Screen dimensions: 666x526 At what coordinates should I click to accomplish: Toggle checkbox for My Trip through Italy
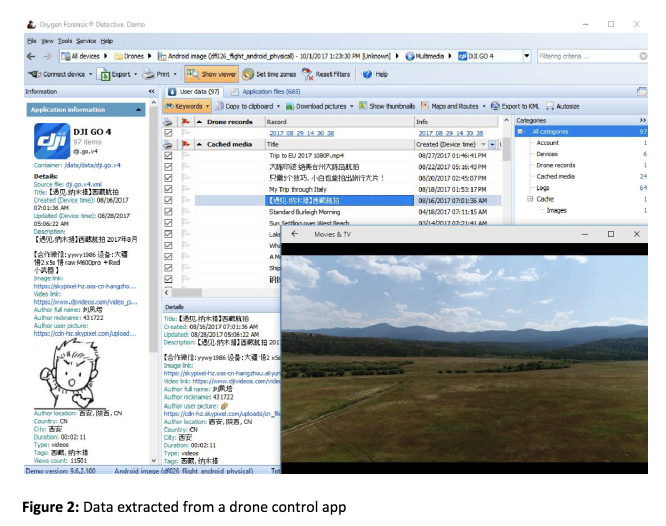coord(168,189)
